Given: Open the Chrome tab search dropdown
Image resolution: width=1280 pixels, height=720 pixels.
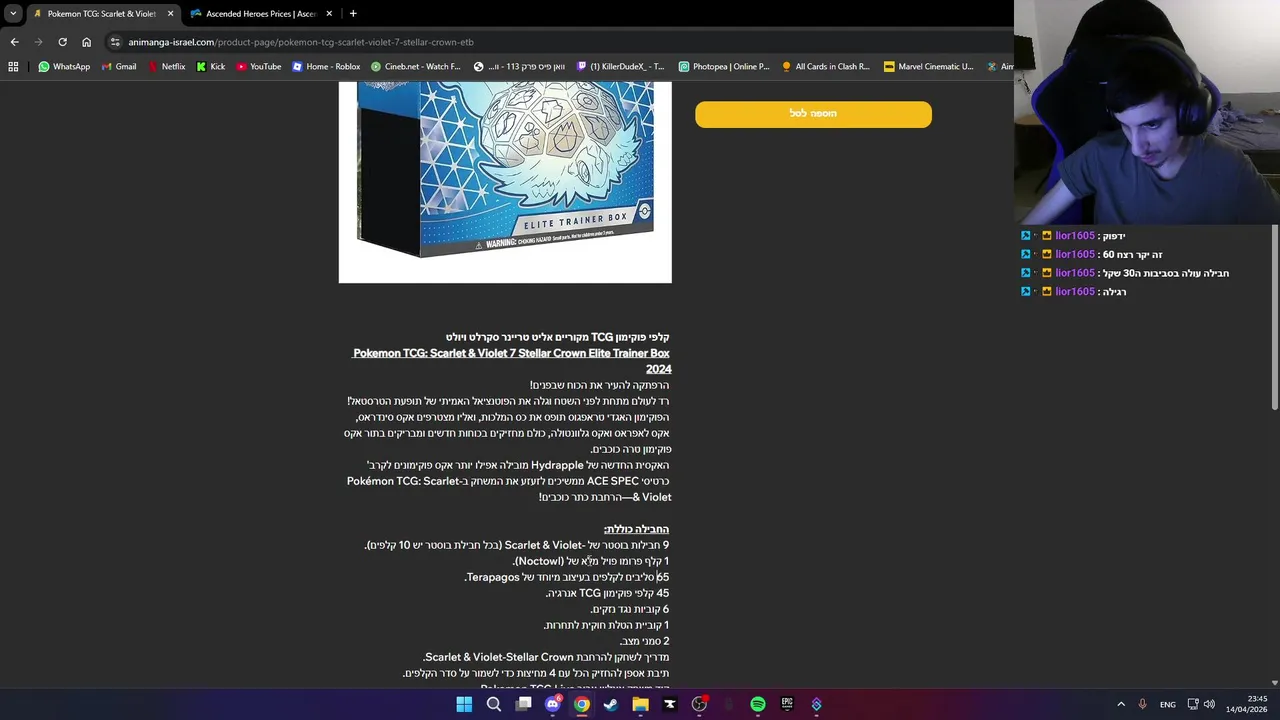Looking at the screenshot, I should (x=13, y=13).
